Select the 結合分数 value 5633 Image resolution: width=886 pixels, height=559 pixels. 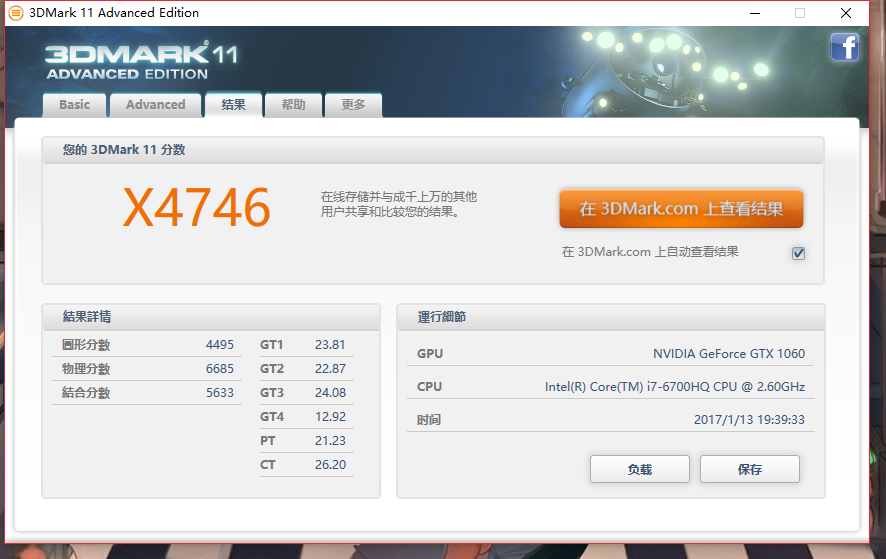[220, 393]
